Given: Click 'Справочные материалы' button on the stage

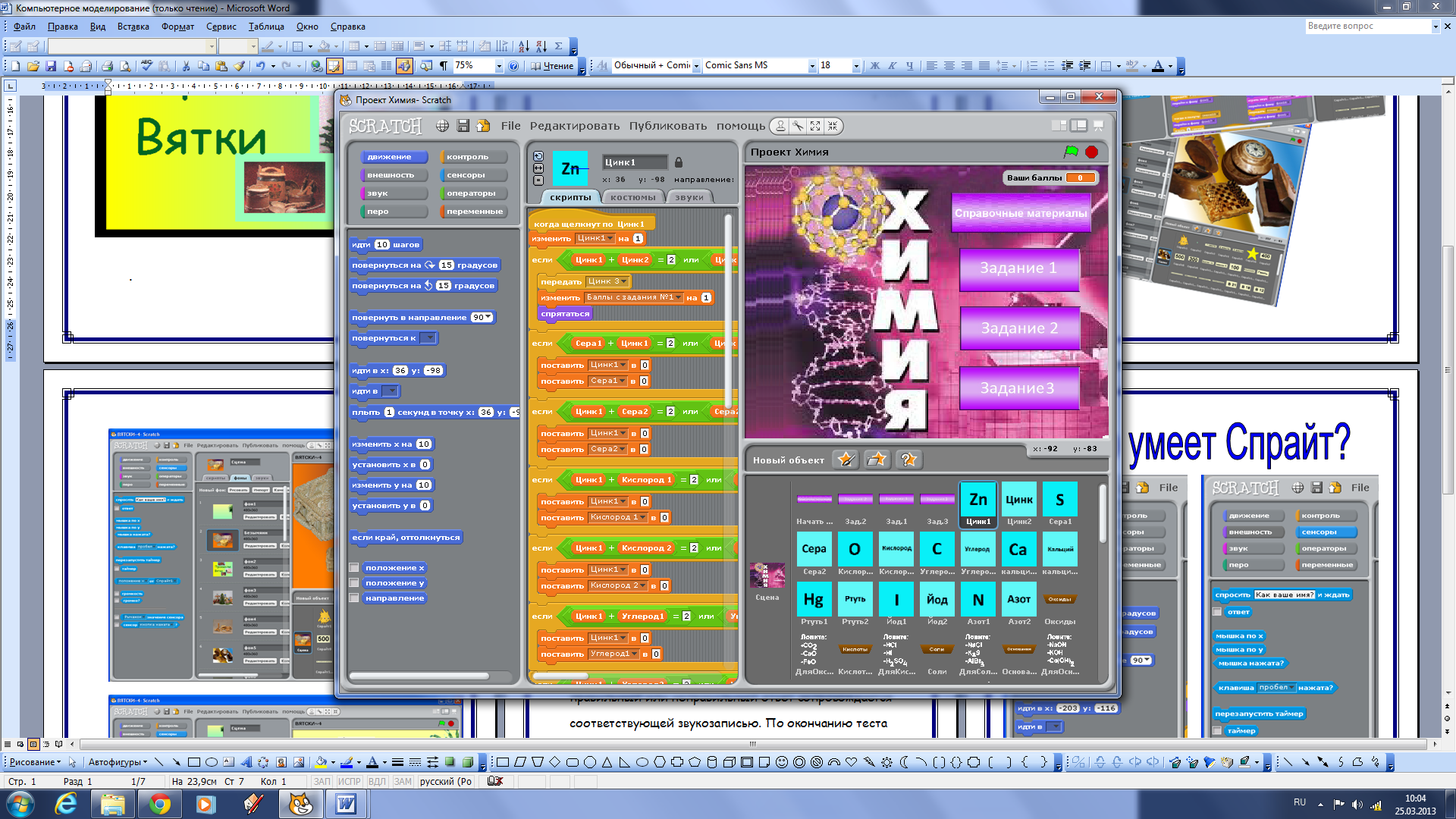Looking at the screenshot, I should click(1021, 213).
